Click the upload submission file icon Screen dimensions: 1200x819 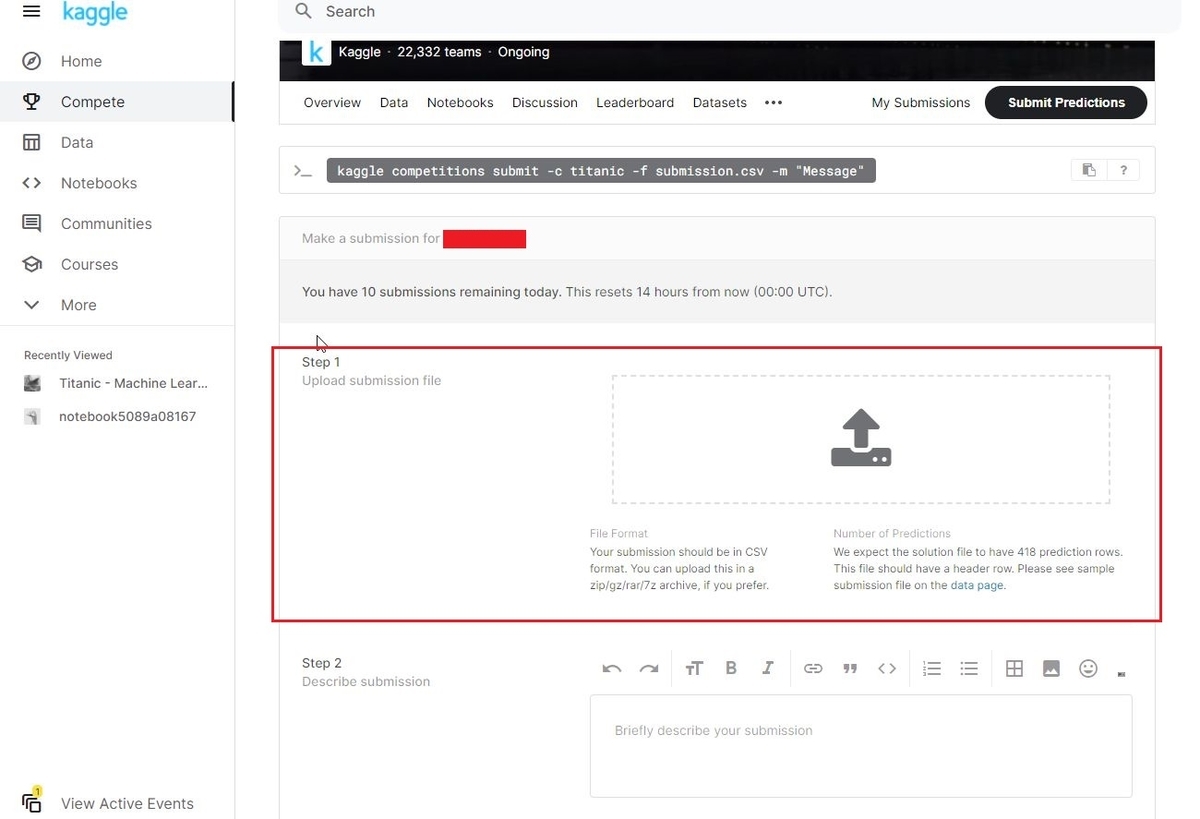point(861,438)
